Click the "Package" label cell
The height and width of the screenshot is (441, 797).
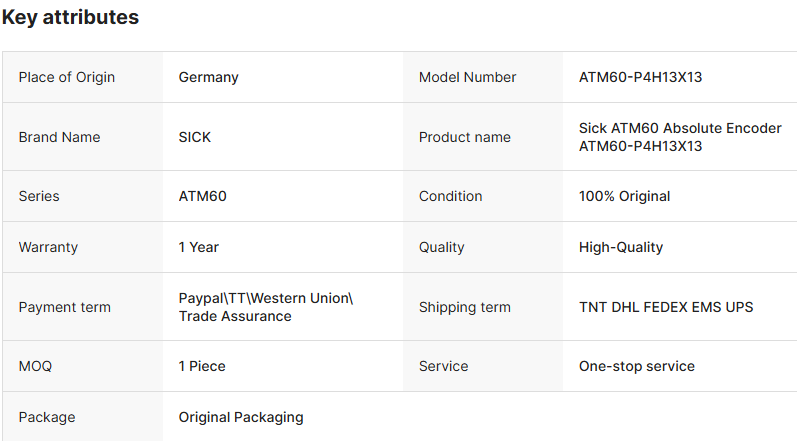[47, 417]
